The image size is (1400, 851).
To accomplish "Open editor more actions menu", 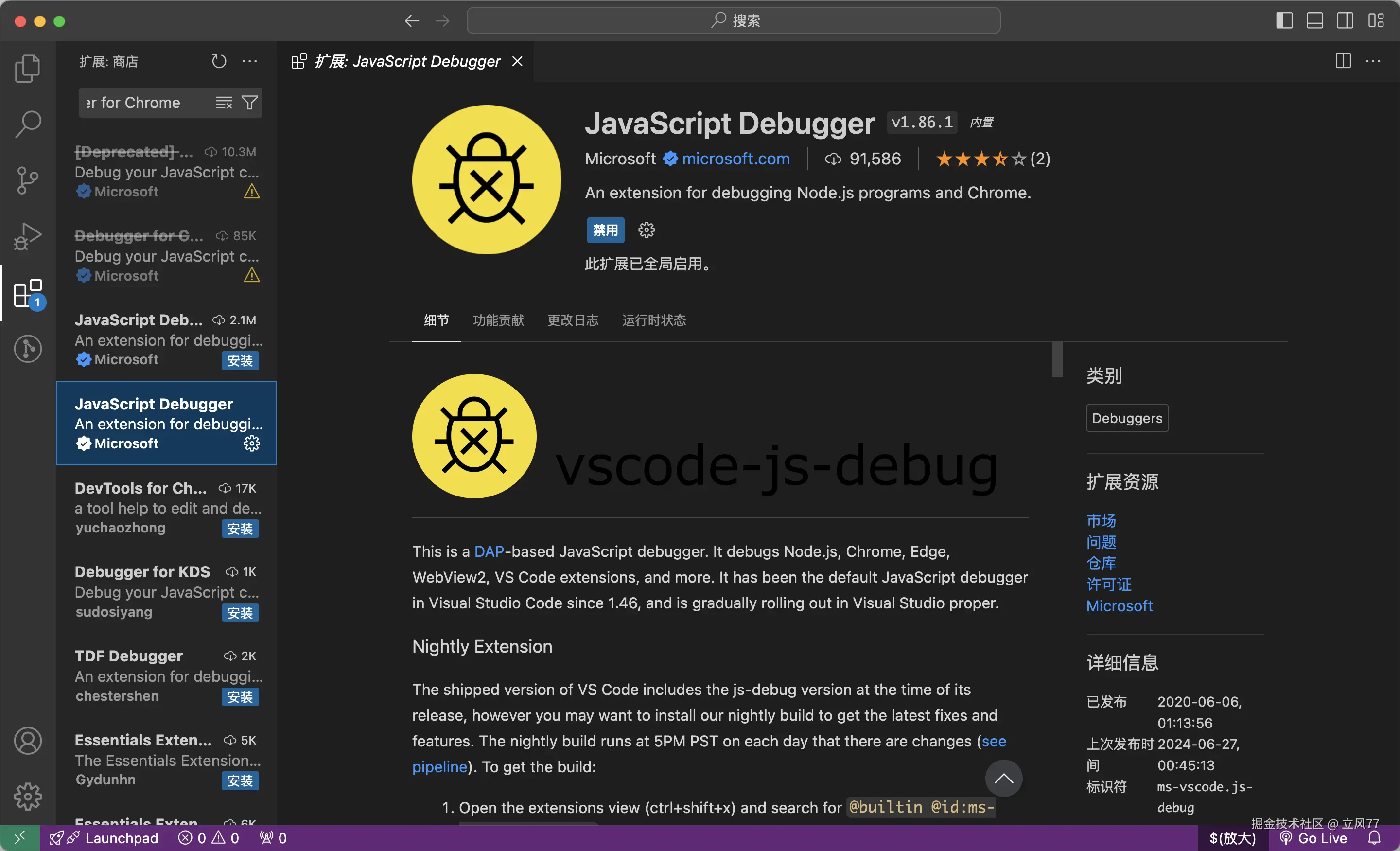I will (1373, 61).
